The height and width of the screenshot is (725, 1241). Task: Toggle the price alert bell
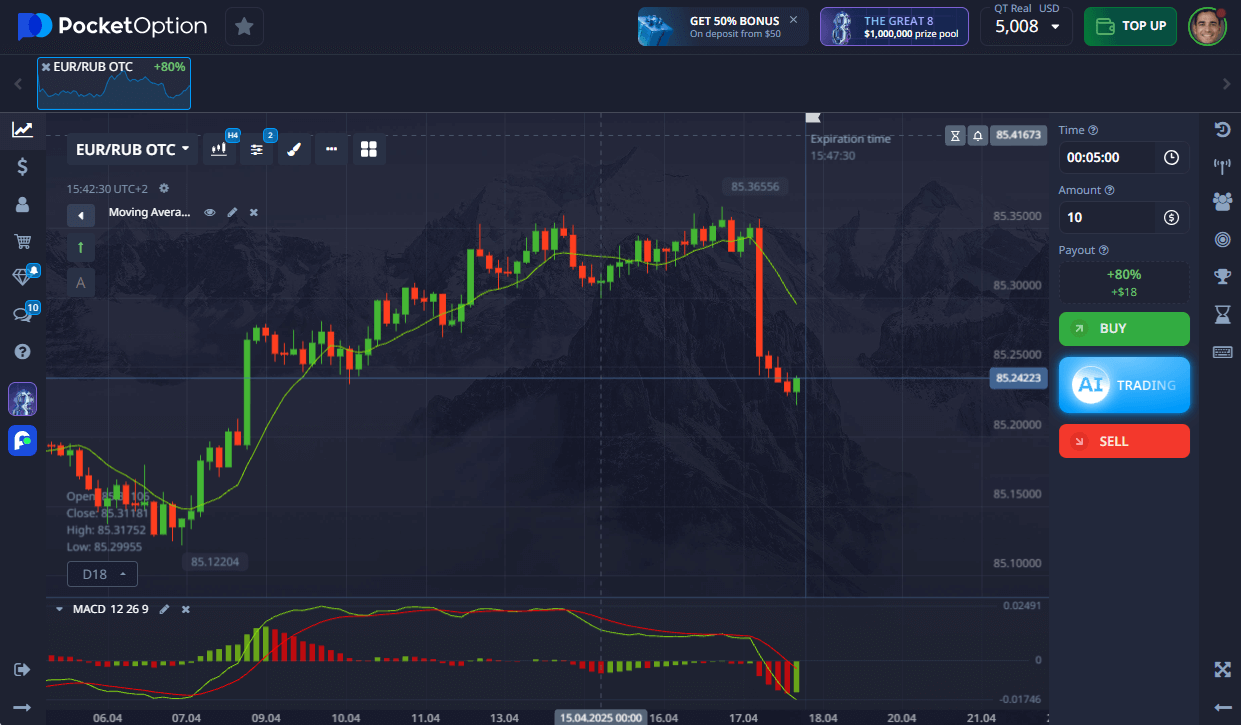[977, 135]
